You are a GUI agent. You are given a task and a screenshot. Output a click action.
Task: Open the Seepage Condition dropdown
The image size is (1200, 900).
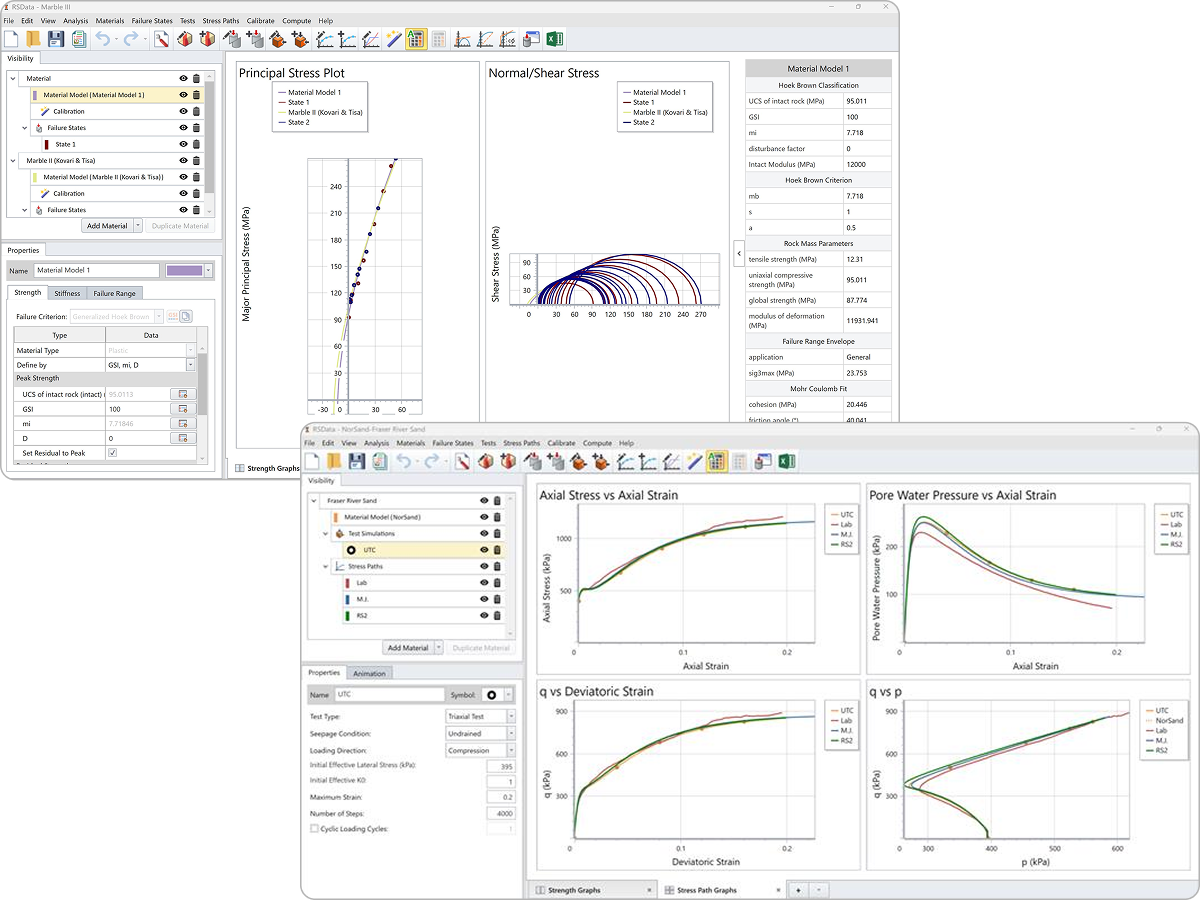pyautogui.click(x=510, y=733)
